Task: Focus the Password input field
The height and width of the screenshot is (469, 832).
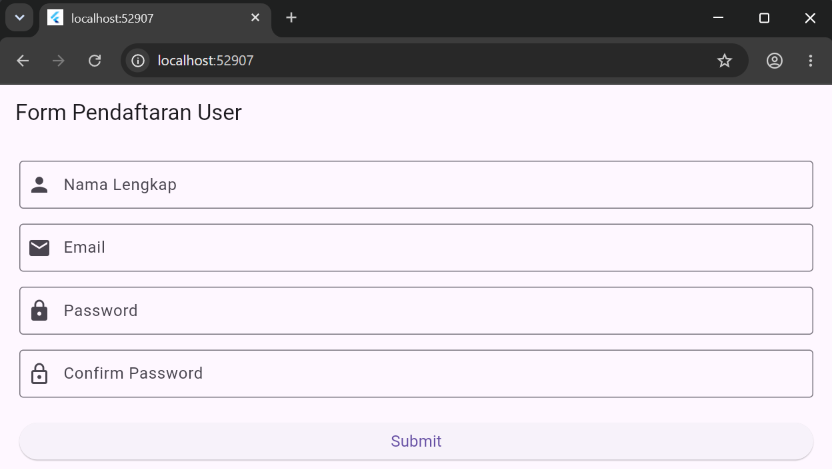Action: click(416, 310)
